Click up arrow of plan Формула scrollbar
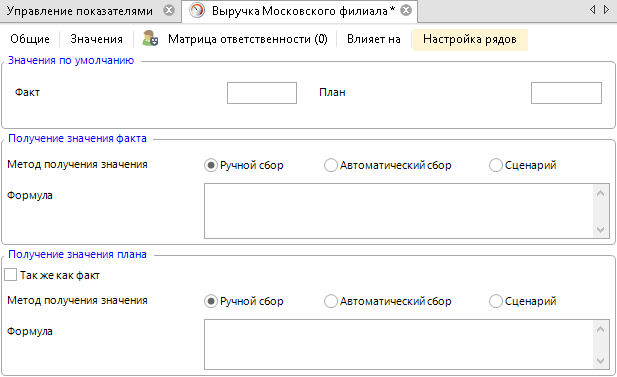617x377 pixels. pos(600,329)
